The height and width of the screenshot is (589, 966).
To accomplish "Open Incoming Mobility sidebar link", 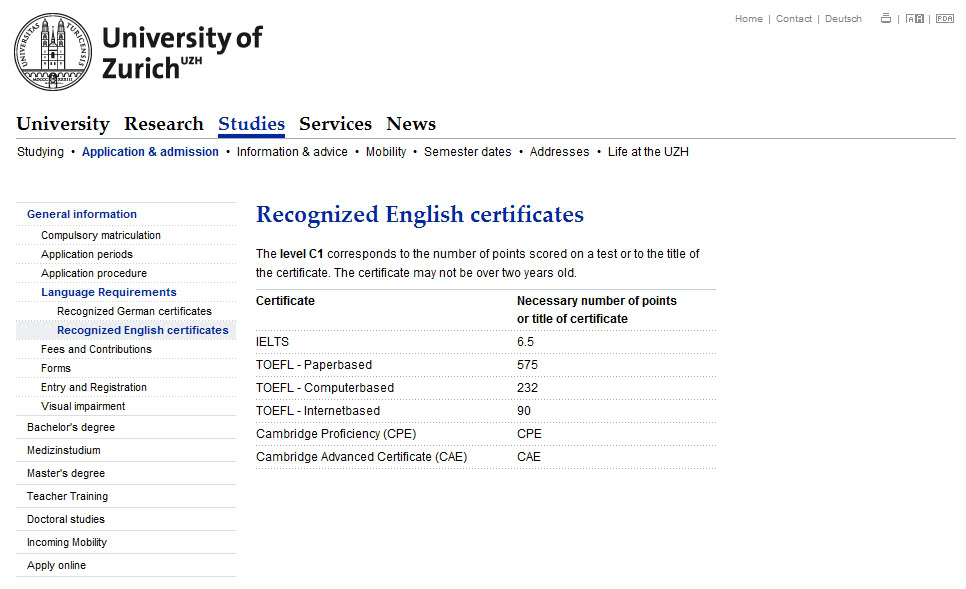I will pos(67,542).
